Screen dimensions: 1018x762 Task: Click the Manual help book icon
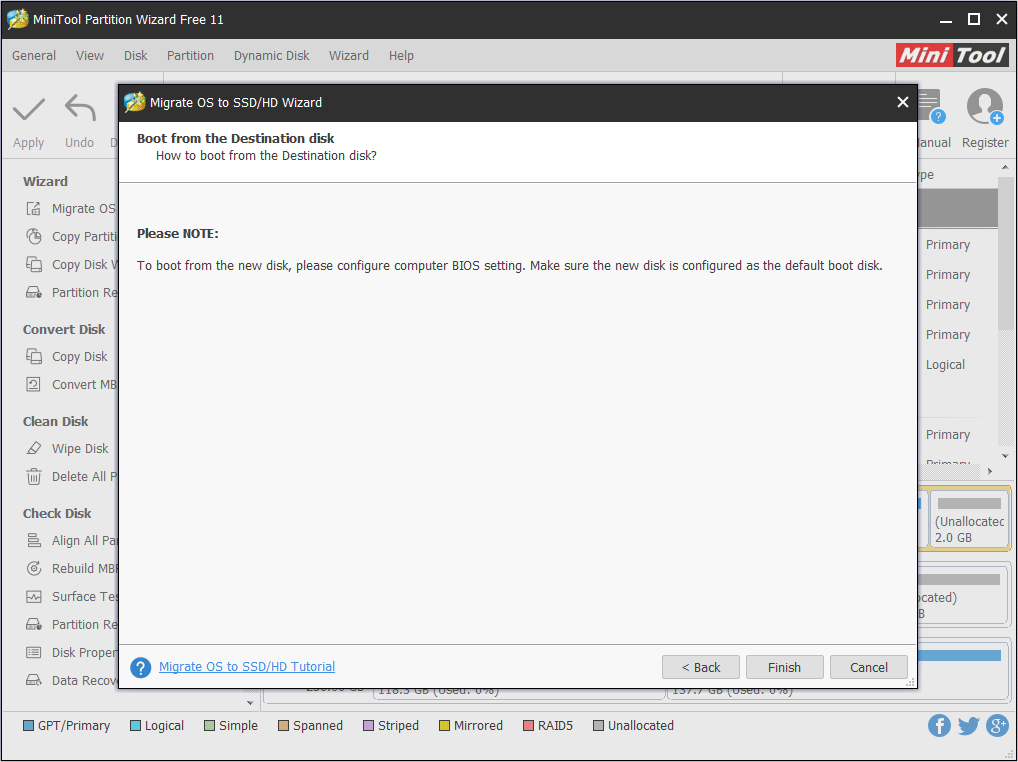930,106
